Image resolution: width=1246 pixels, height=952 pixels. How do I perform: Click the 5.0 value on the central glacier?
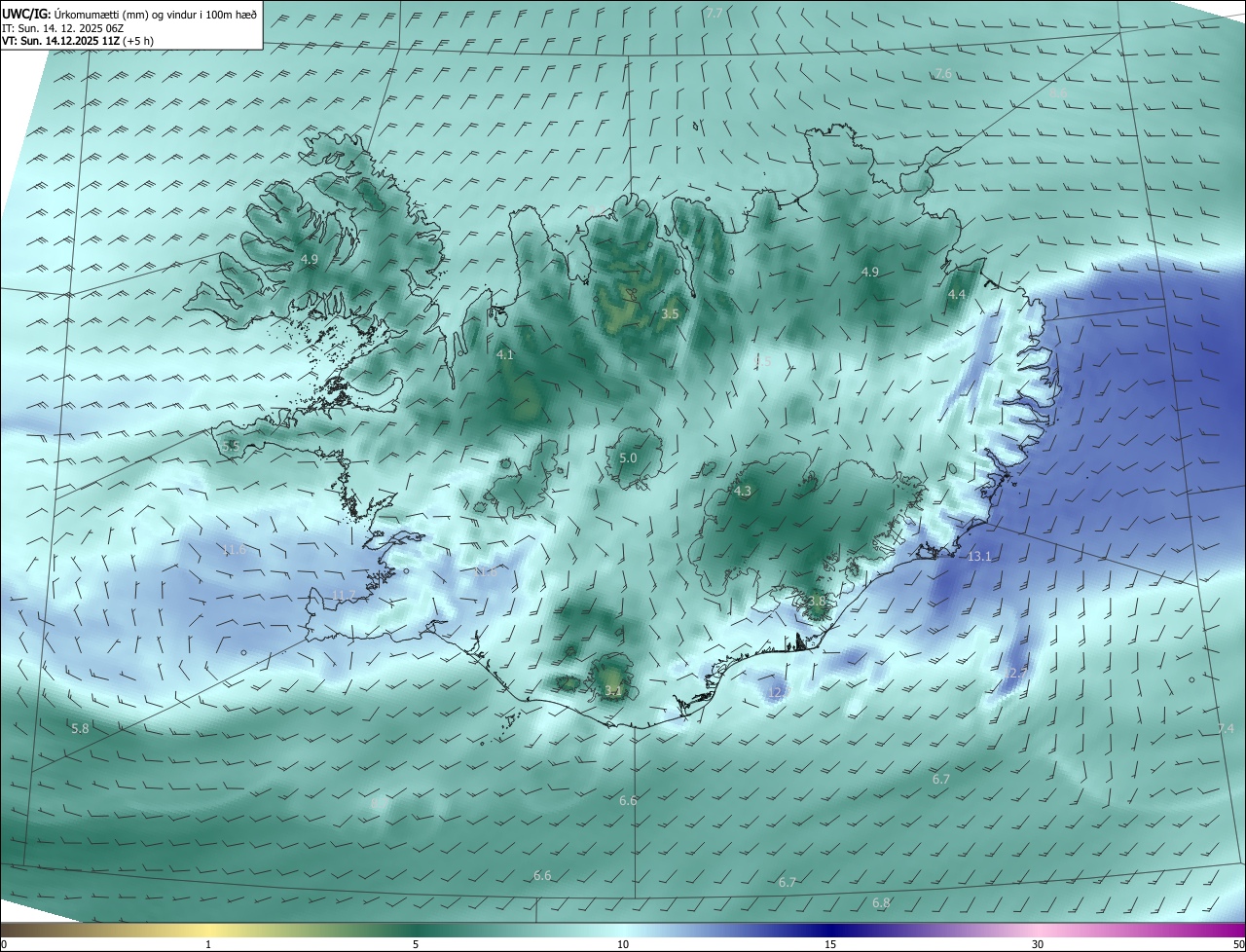pyautogui.click(x=628, y=458)
